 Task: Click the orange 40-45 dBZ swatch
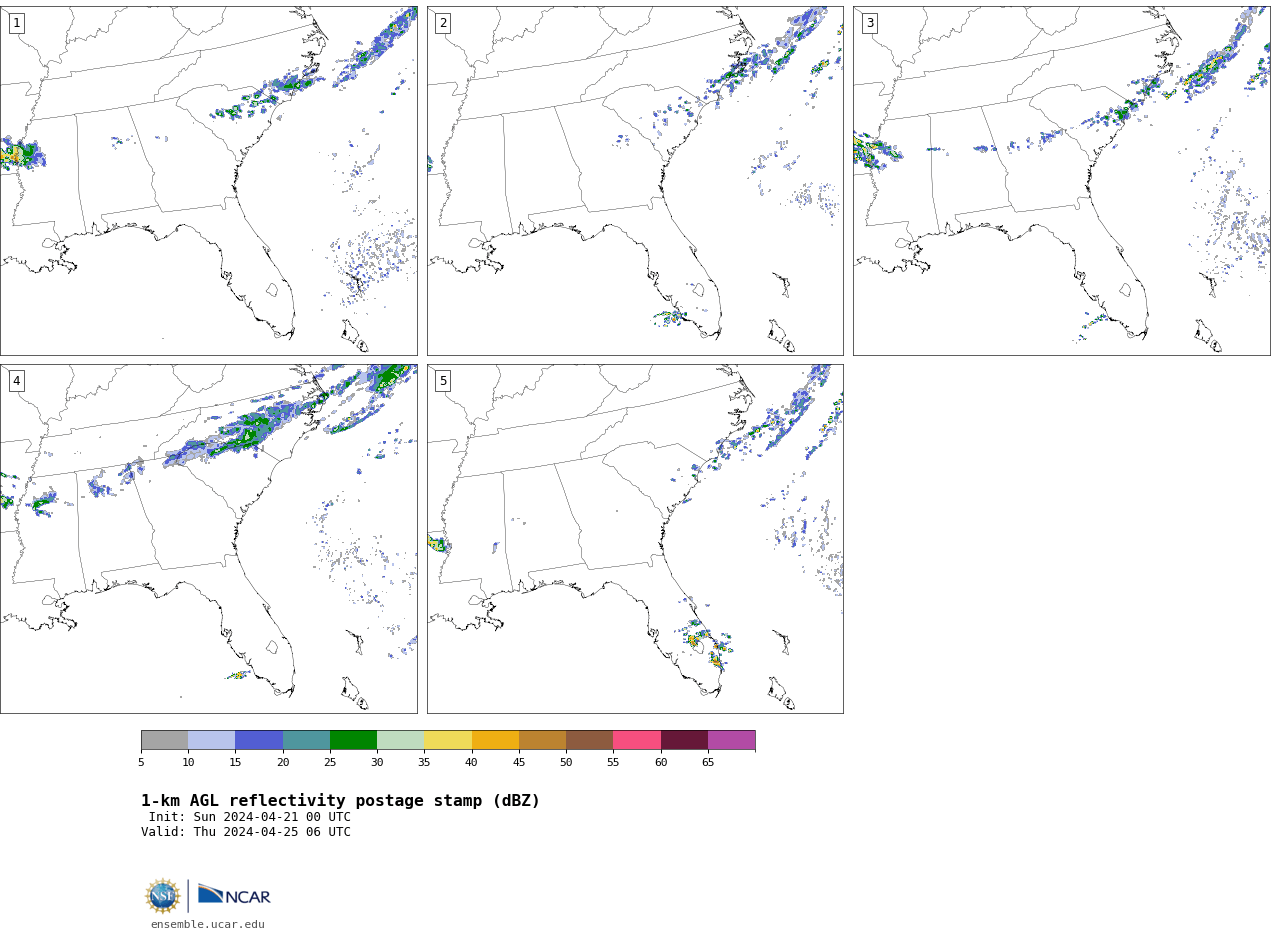point(495,740)
